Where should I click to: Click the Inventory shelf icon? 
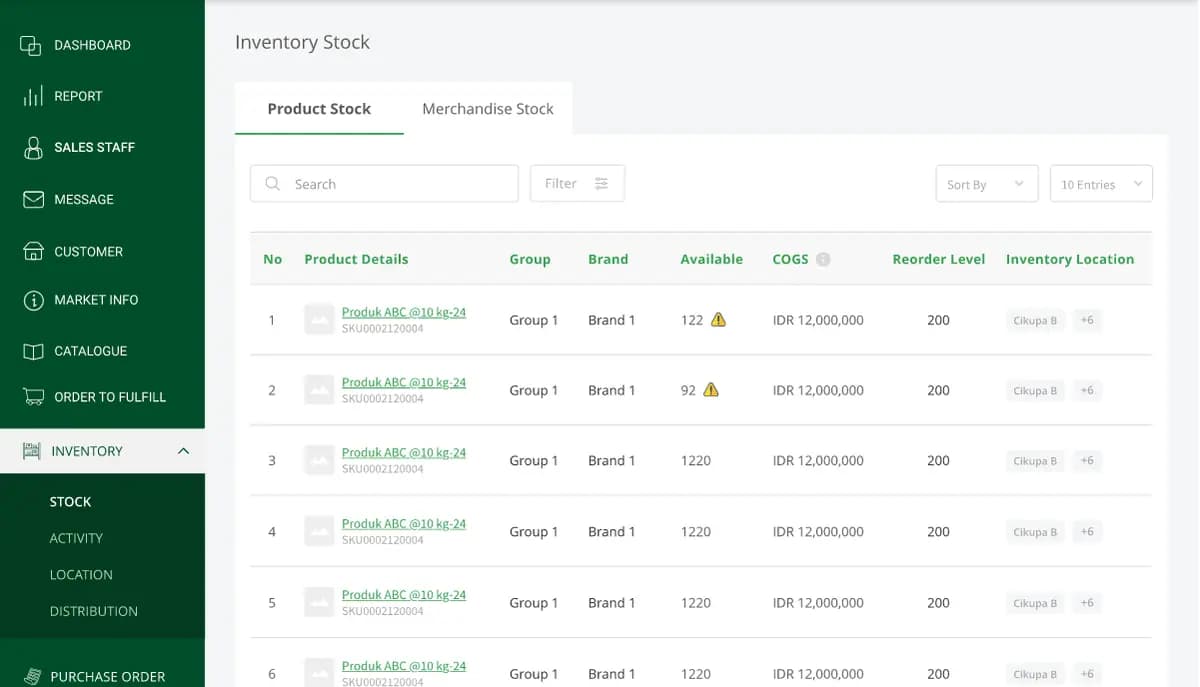point(32,451)
